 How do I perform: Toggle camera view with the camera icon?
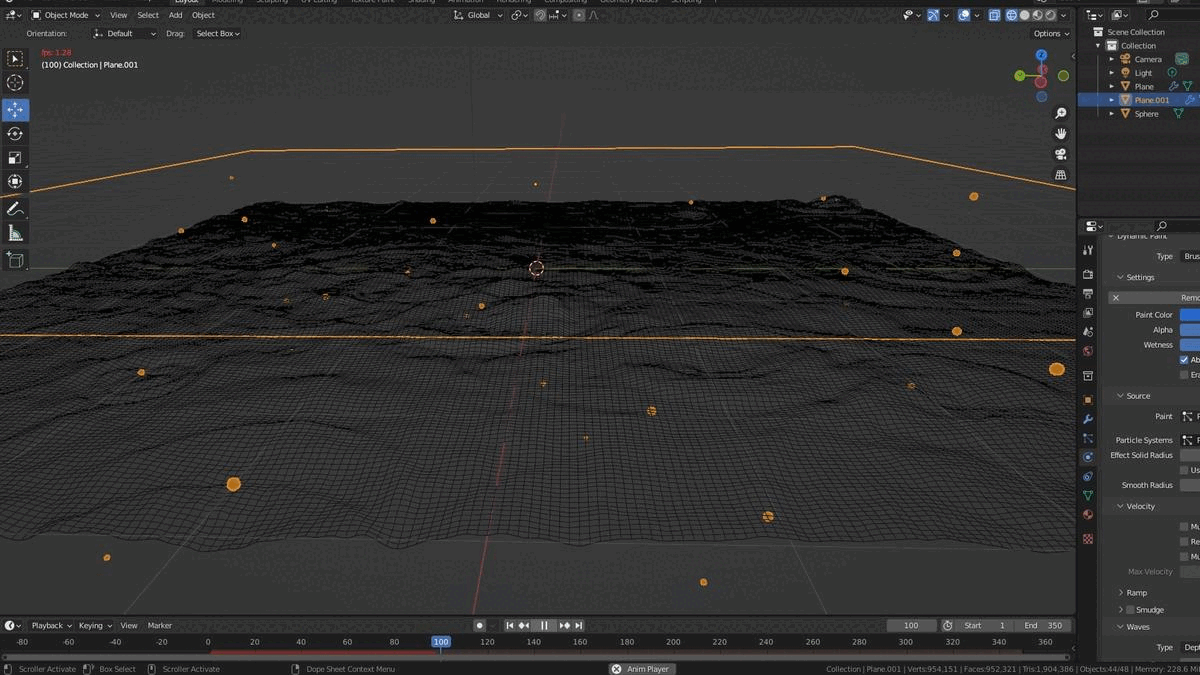point(1061,154)
